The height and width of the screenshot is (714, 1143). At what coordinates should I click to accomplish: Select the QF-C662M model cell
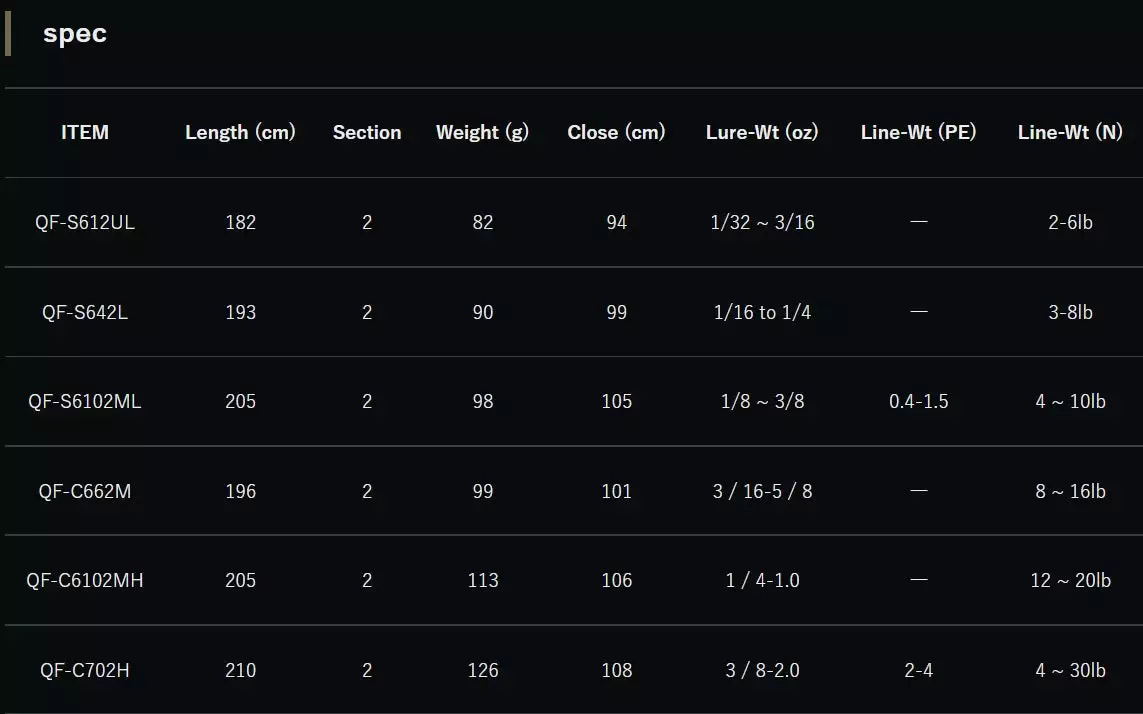[85, 491]
